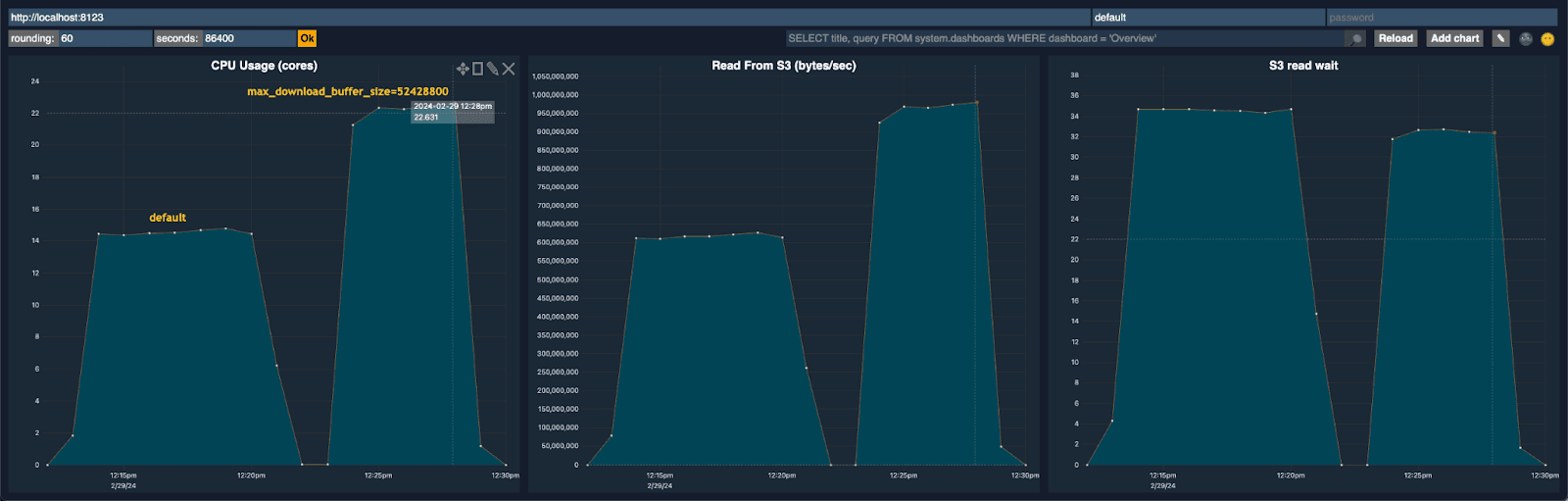
Task: Click the Read From S3 chart title
Action: pyautogui.click(x=783, y=66)
